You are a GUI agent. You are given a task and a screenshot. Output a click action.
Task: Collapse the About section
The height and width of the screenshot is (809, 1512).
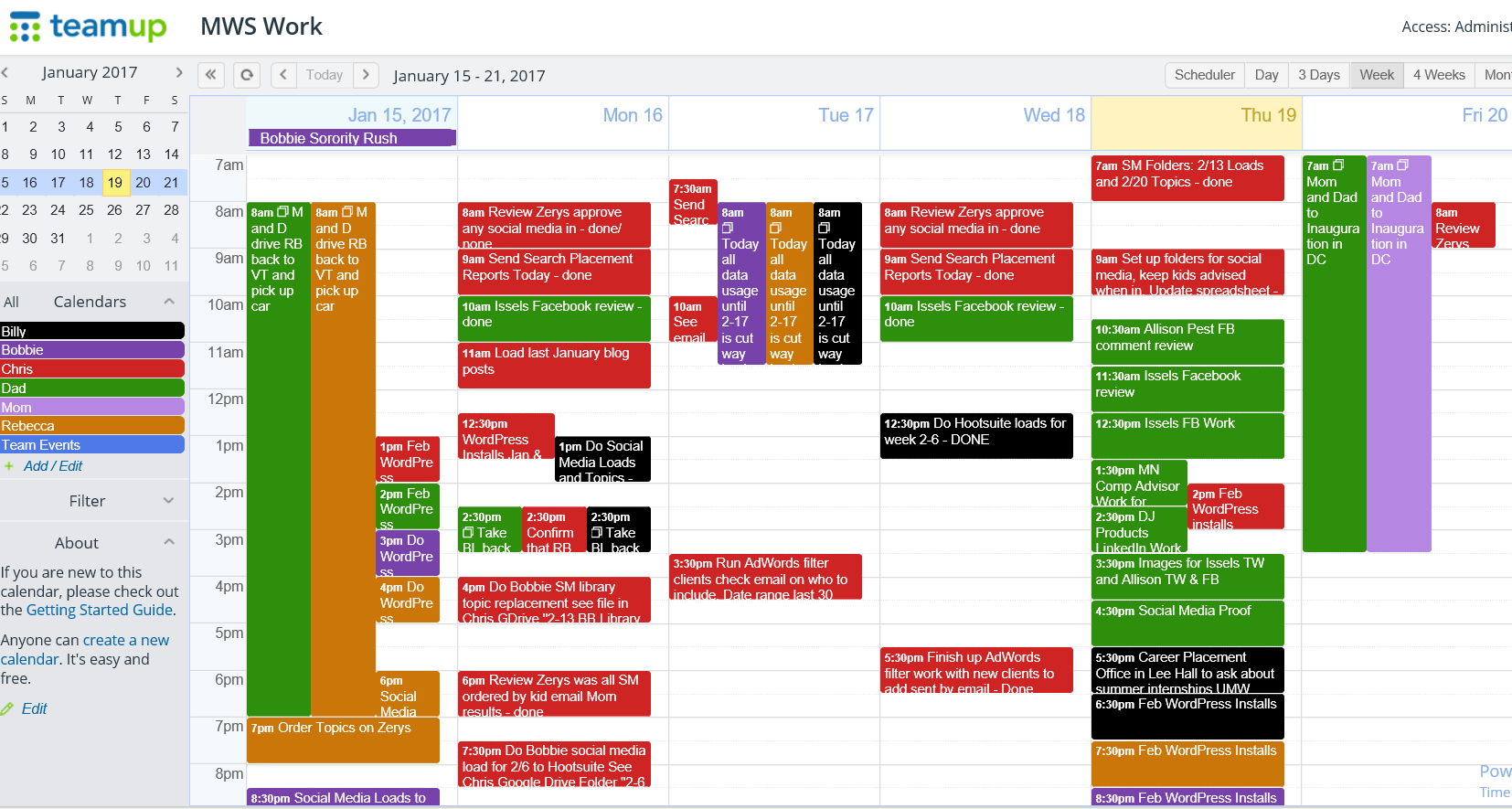point(169,542)
